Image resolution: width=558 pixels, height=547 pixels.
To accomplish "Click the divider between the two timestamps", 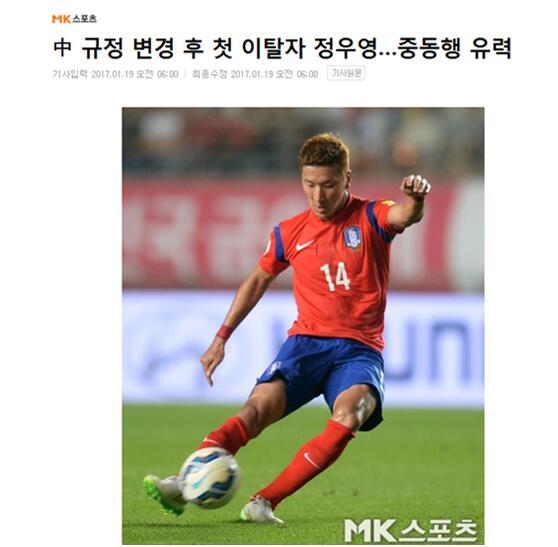I will click(x=185, y=74).
